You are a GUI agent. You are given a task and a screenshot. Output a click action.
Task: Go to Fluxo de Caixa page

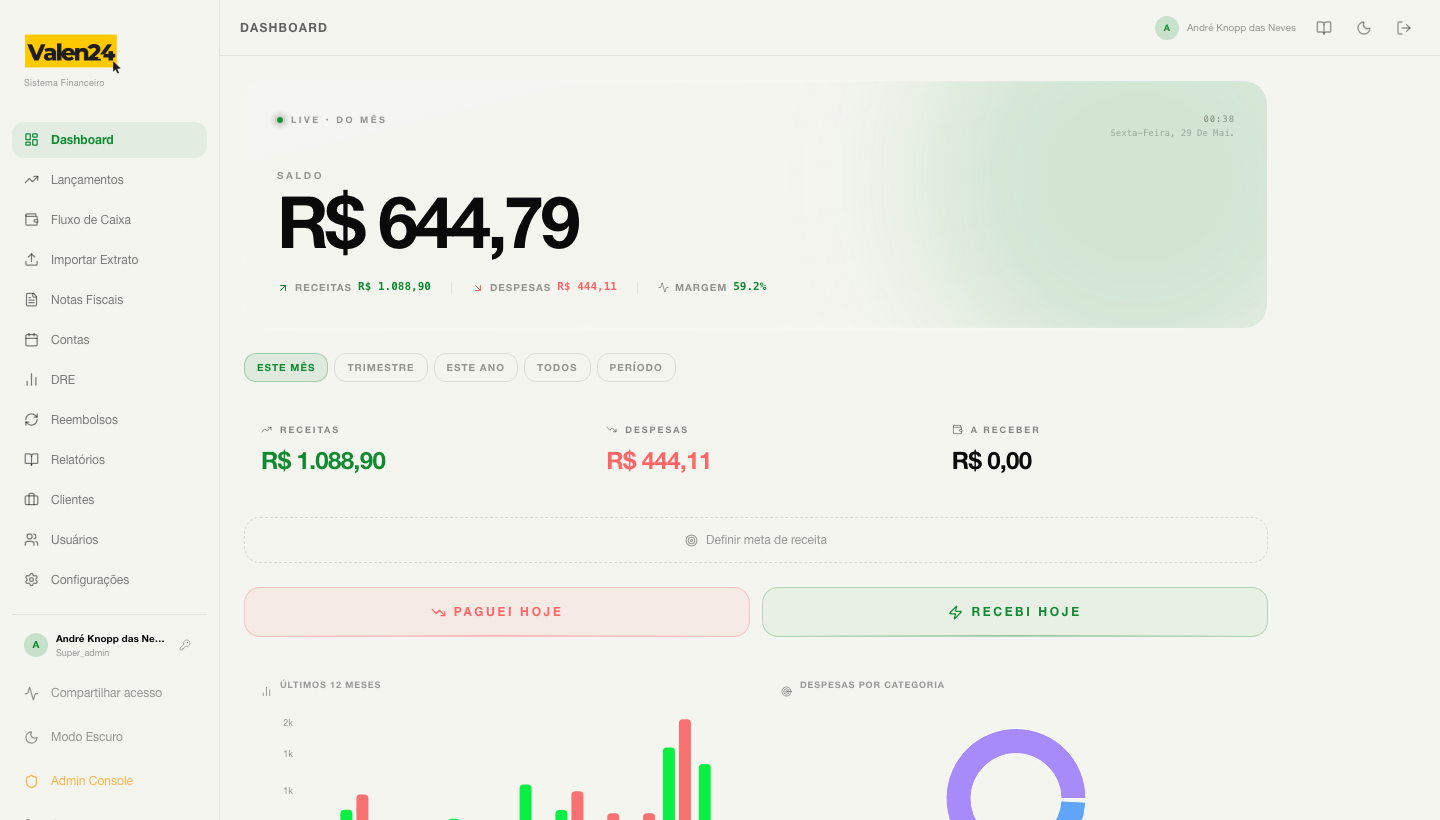pyautogui.click(x=109, y=220)
